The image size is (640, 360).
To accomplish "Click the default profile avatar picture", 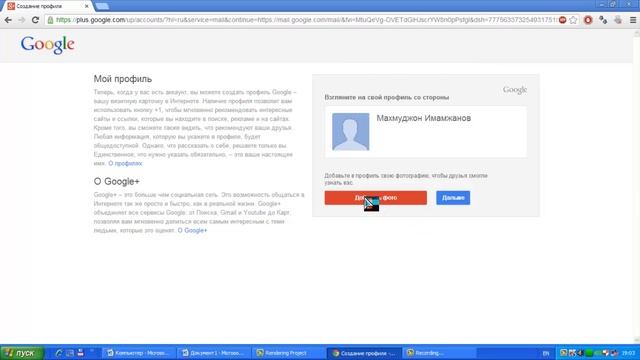I will tap(351, 132).
